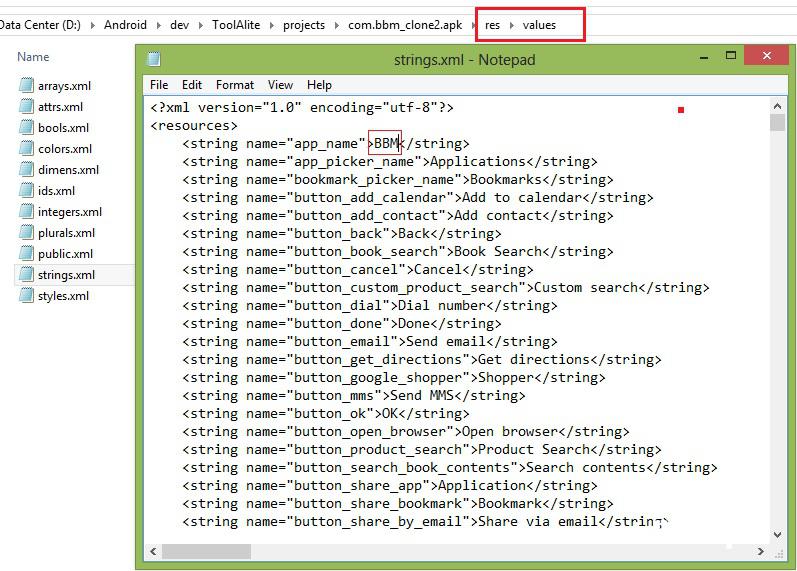
Task: Expand breadcrumb arrow after projects
Action: point(336,25)
